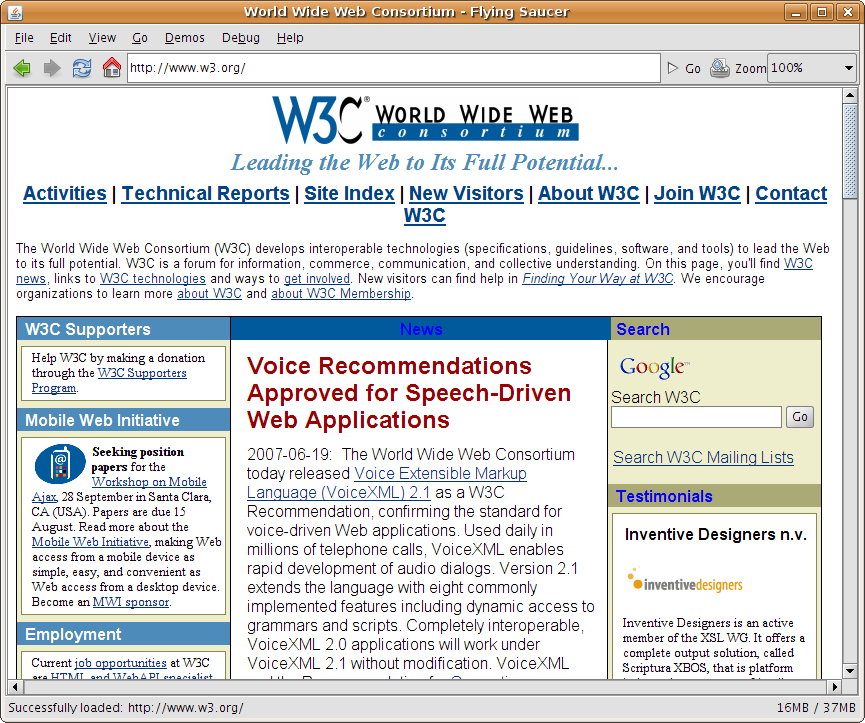Click the inventivedesigners logo
Viewport: 865px width, 723px height.
point(685,581)
